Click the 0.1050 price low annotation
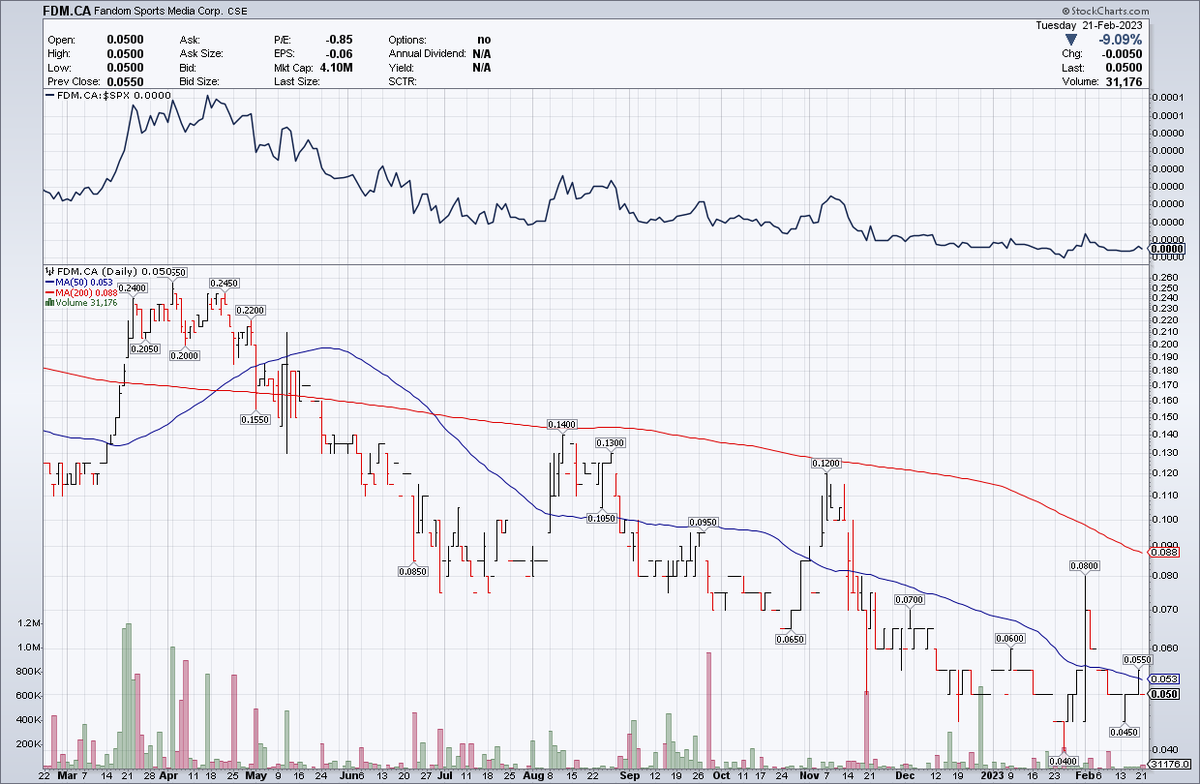The height and width of the screenshot is (784, 1200). pyautogui.click(x=601, y=519)
